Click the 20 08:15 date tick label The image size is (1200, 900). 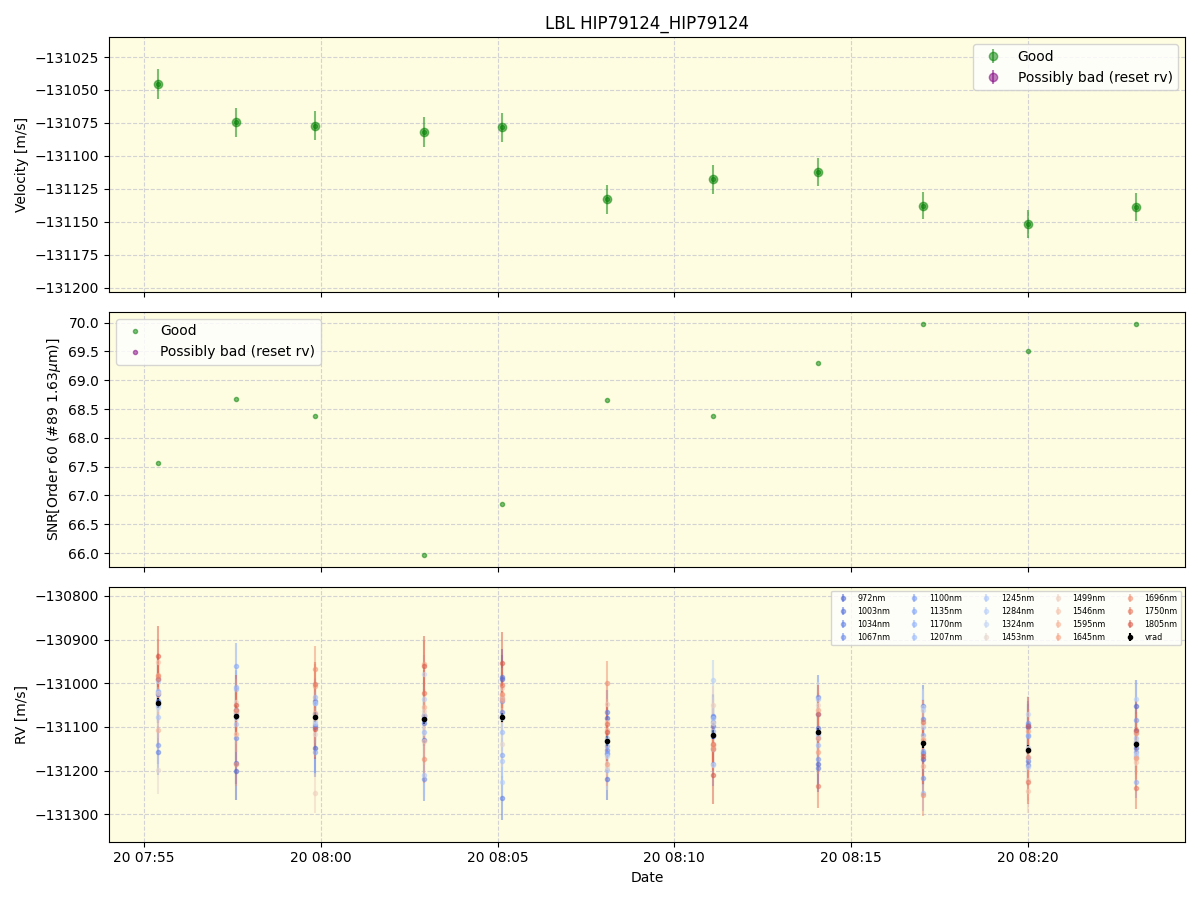coord(851,857)
